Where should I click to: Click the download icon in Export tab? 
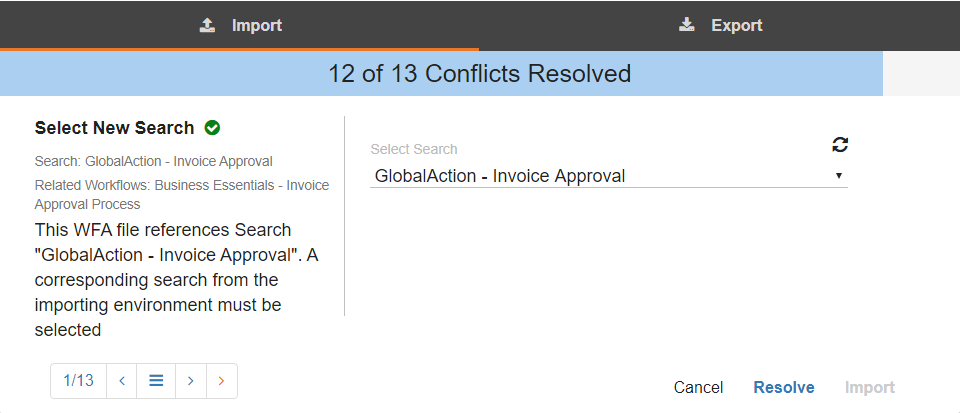pos(686,25)
